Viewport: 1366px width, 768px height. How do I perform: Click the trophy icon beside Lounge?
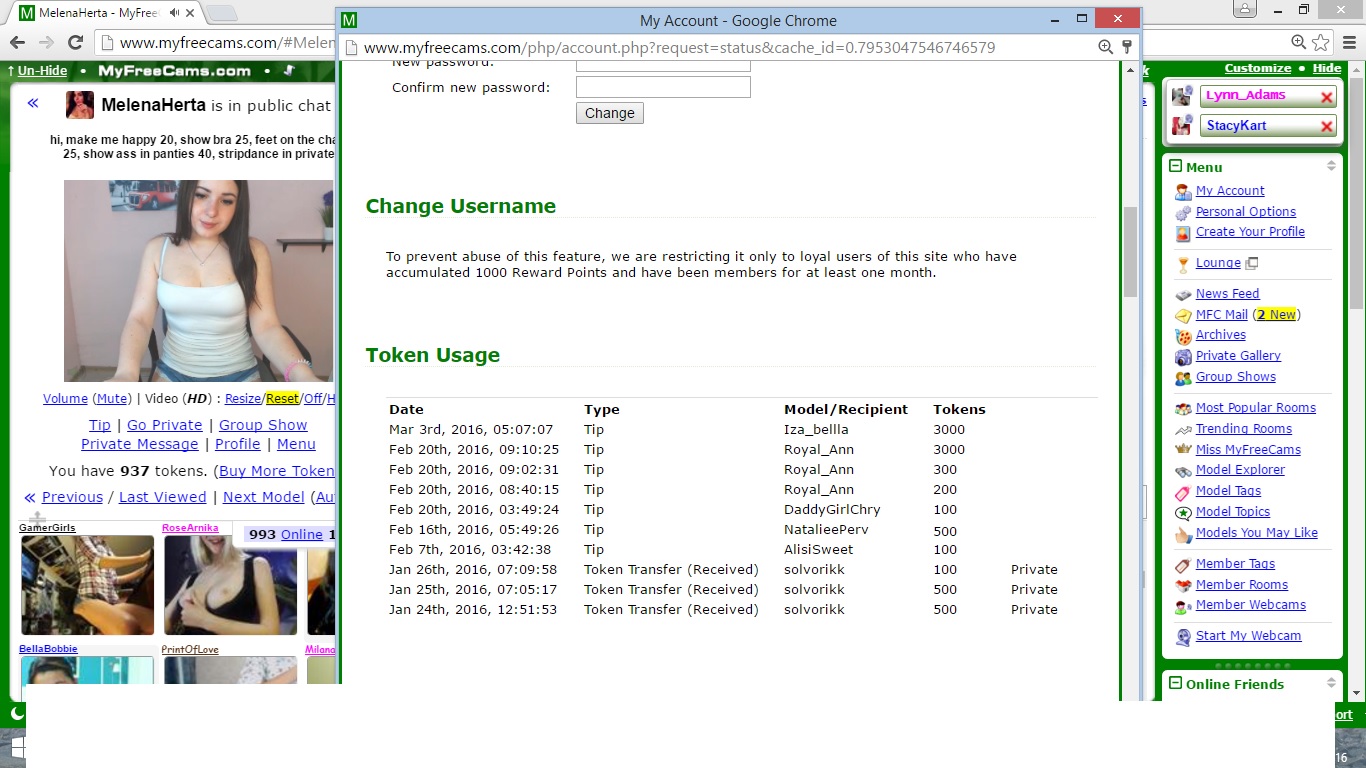(1183, 264)
